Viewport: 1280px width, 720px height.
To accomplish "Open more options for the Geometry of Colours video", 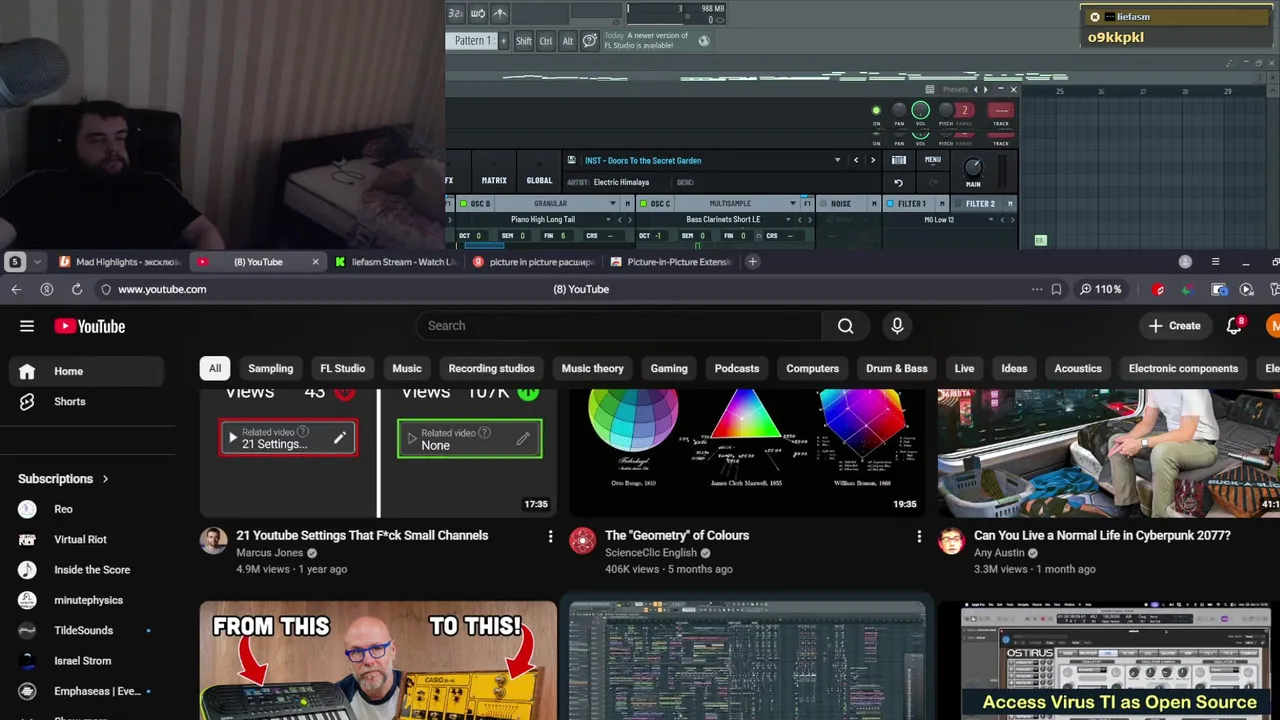I will tap(919, 537).
